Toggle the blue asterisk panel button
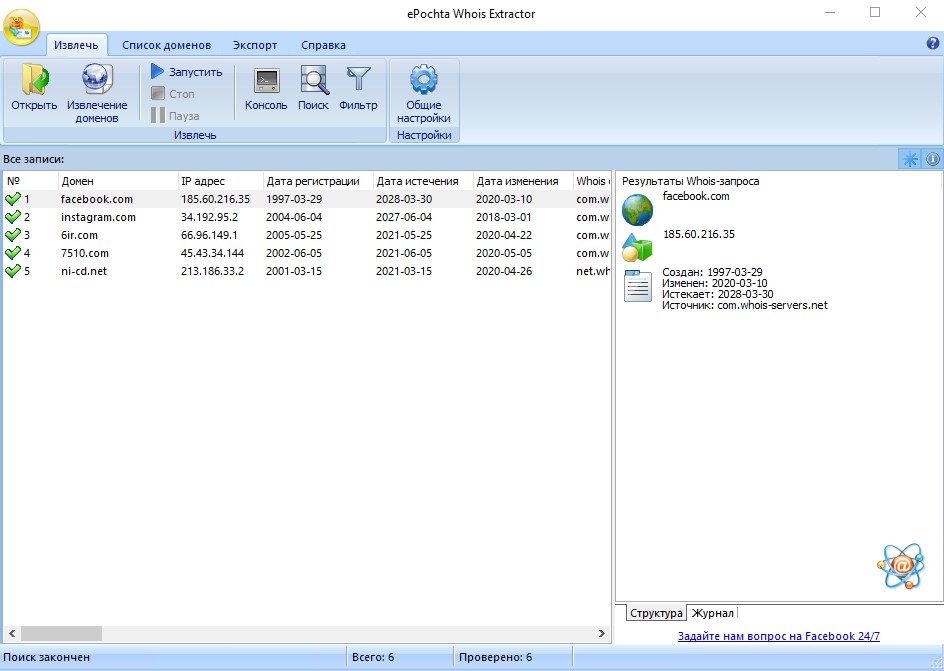 coord(910,159)
